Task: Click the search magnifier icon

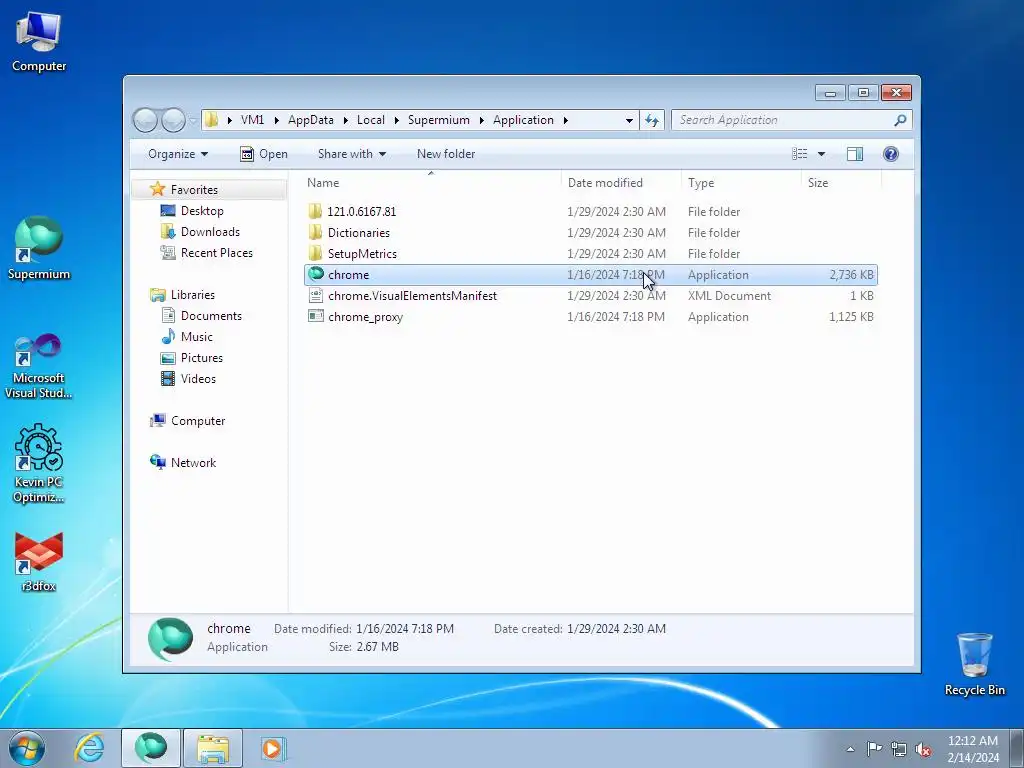Action: pos(900,120)
